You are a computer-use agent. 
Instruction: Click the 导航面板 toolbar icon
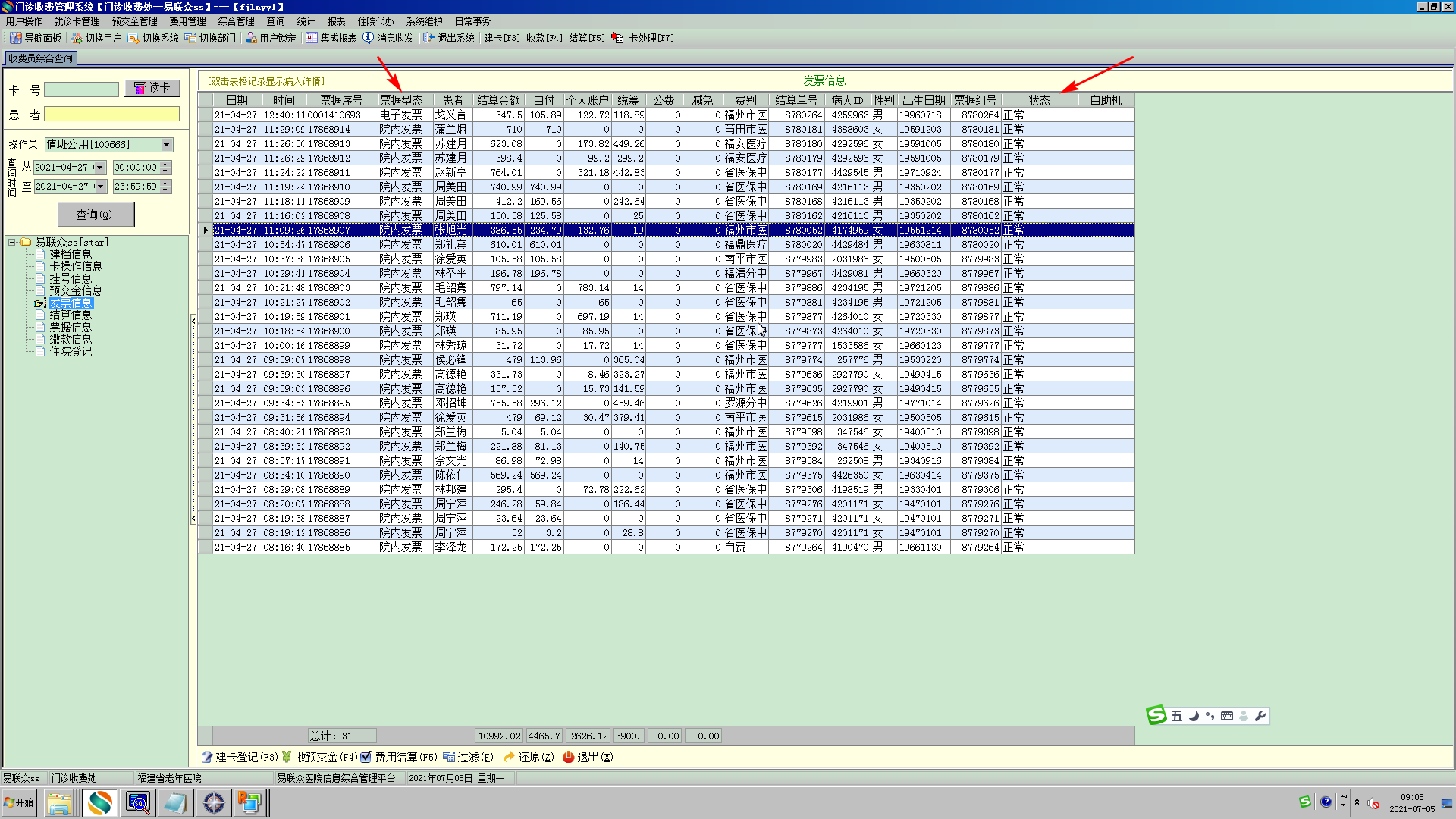click(x=15, y=38)
